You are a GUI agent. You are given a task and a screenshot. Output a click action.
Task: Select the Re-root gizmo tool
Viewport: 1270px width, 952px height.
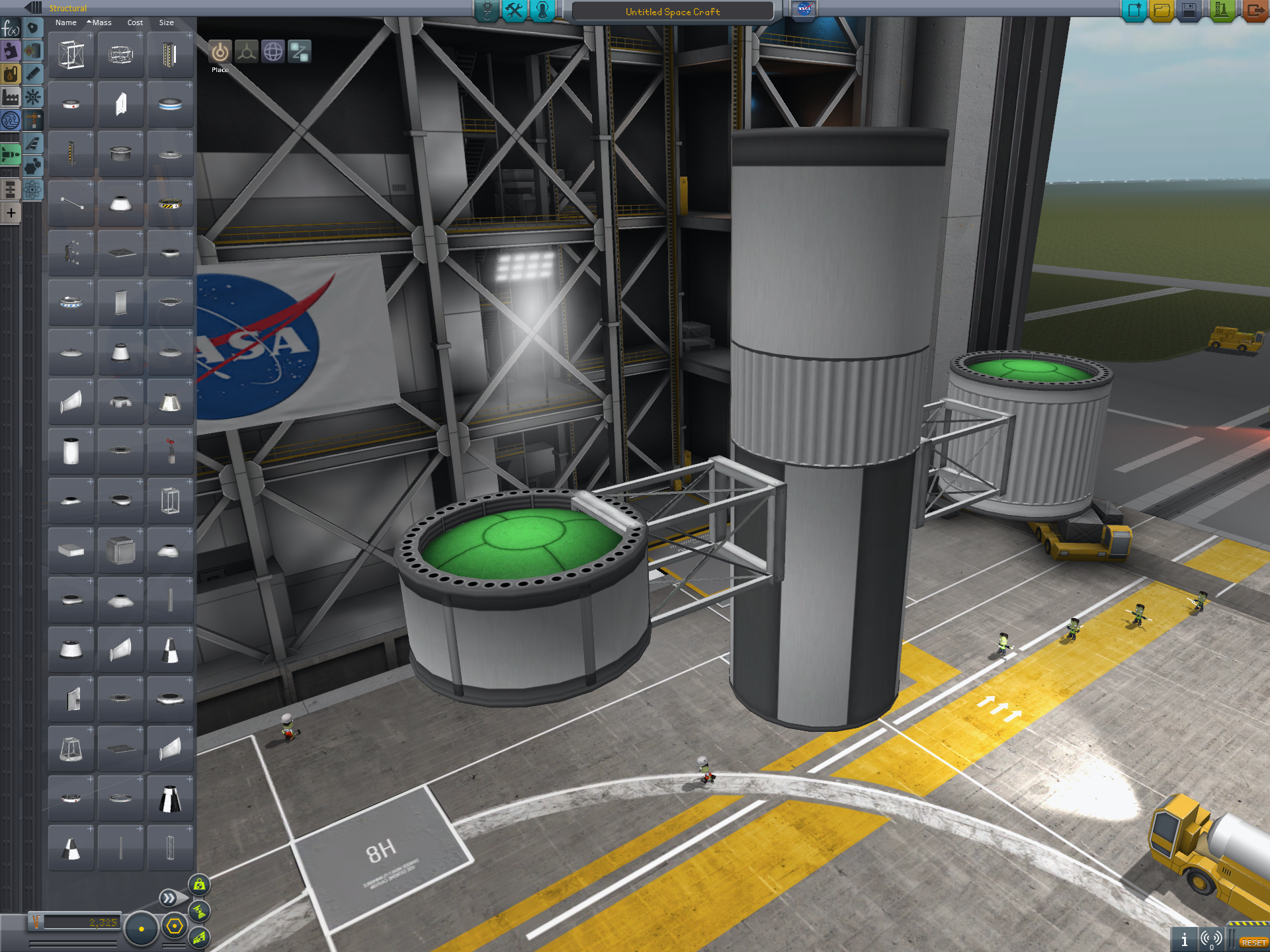(x=300, y=52)
